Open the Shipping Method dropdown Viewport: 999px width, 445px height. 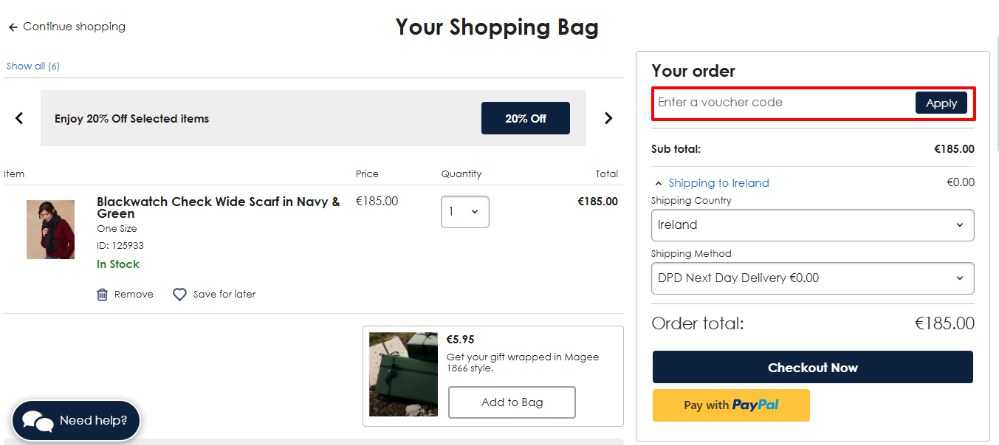812,278
